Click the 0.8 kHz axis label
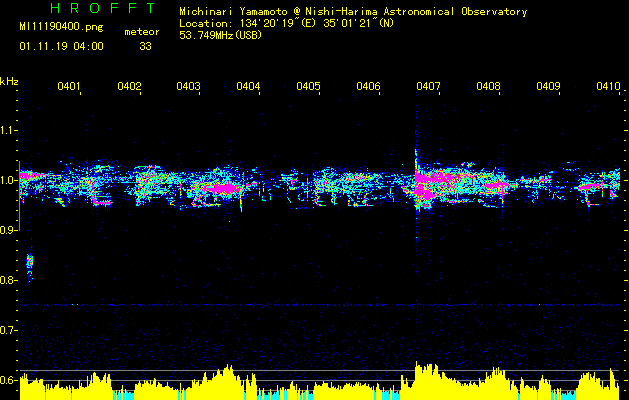The width and height of the screenshot is (629, 400). click(x=8, y=280)
